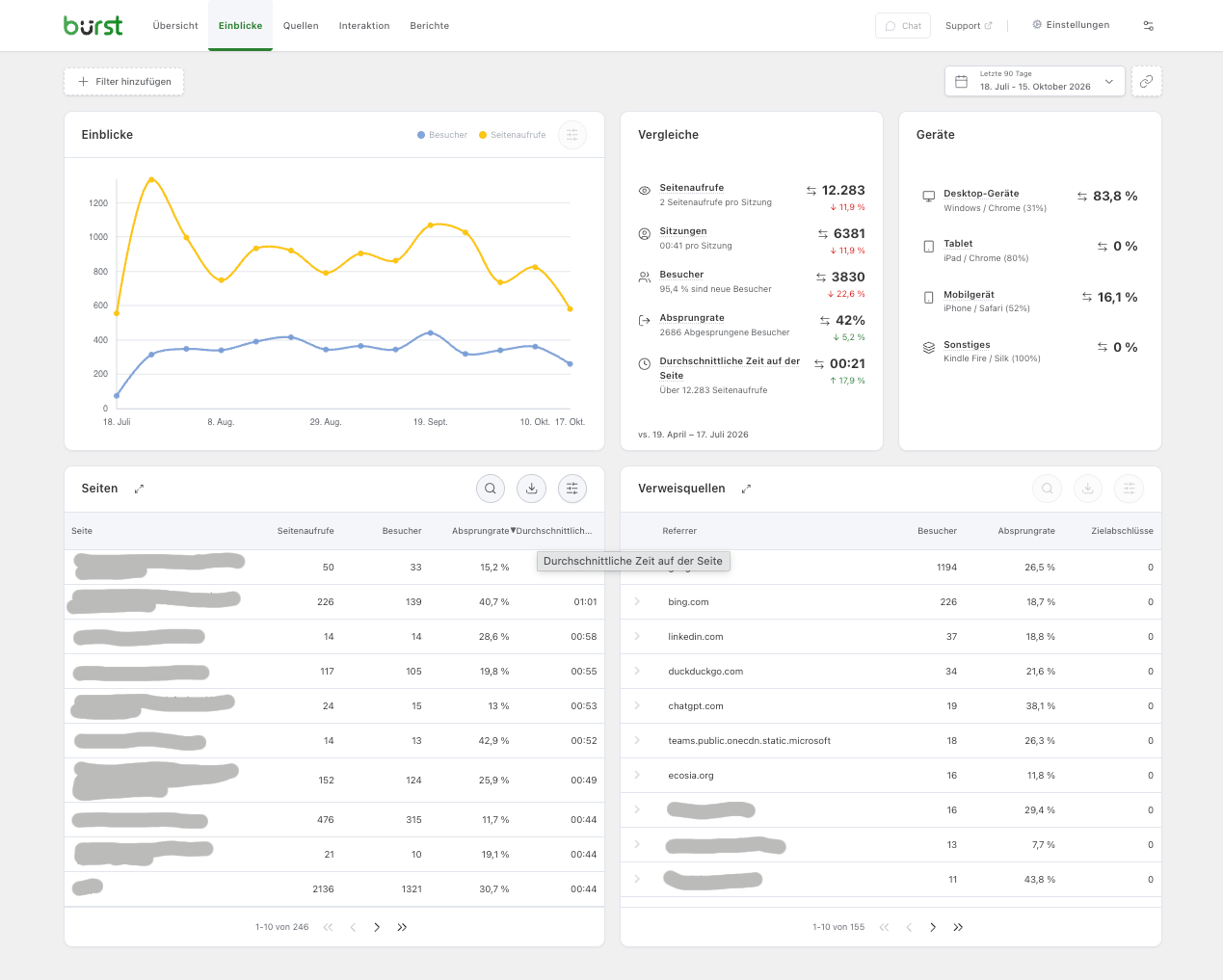Copy share link icon beside date range

[1146, 82]
